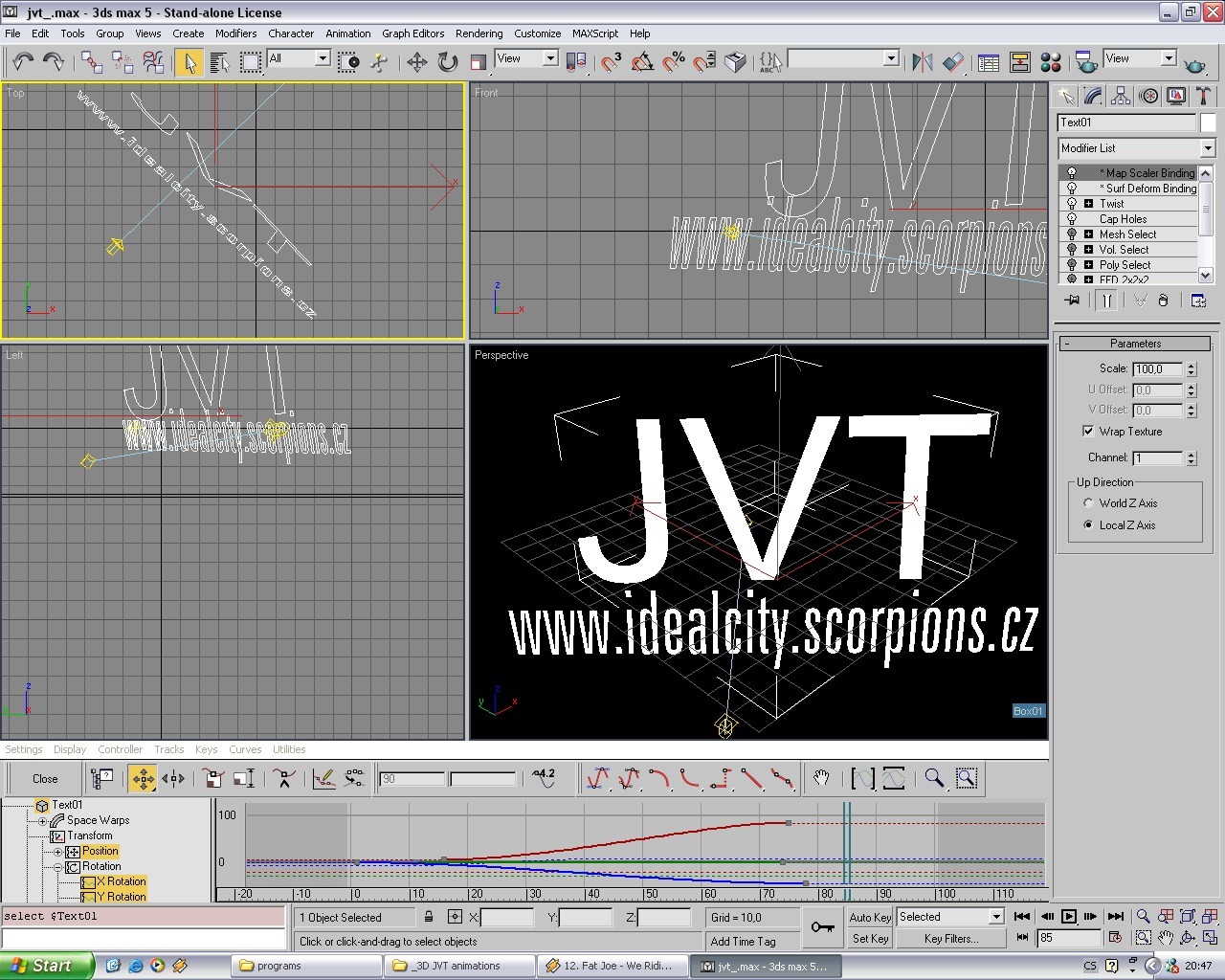Click the object color swatch beside Text01

pyautogui.click(x=1208, y=122)
